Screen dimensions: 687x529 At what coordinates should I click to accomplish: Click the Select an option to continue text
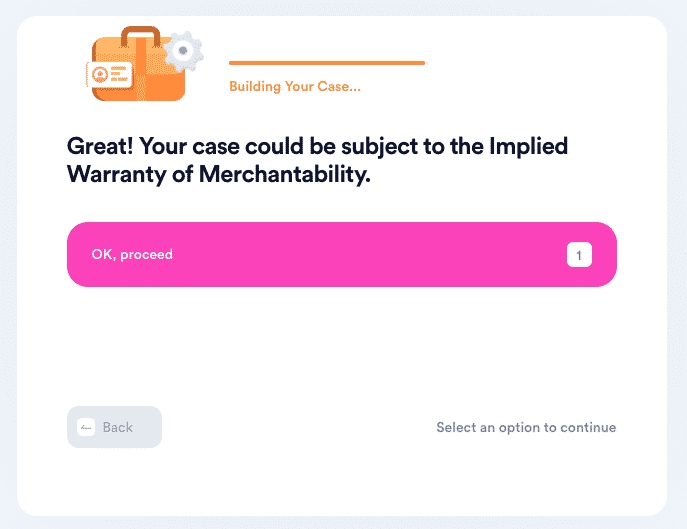pyautogui.click(x=526, y=427)
